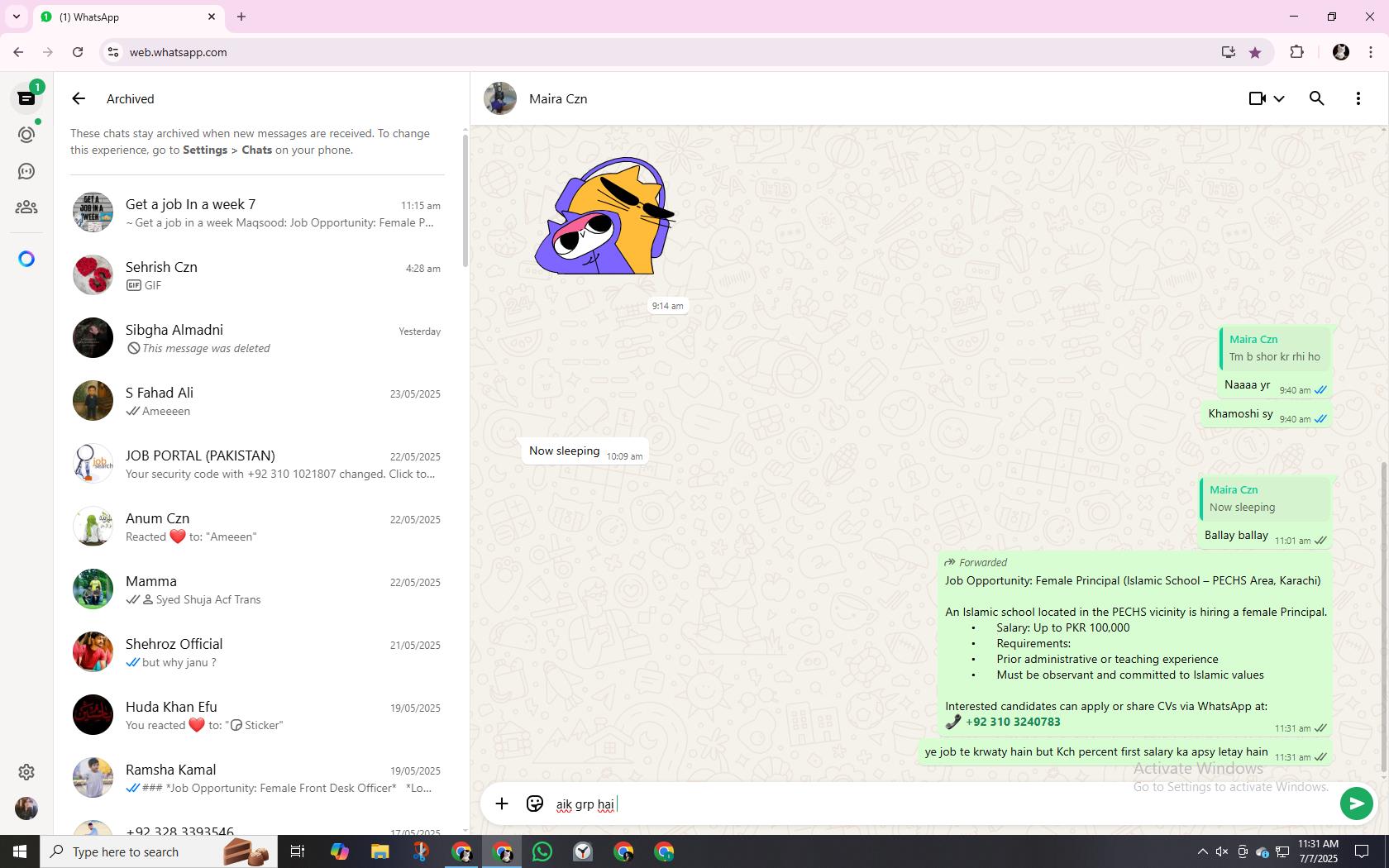This screenshot has height=868, width=1389.
Task: Click the 'Khamoshi sy' sent message
Action: 1266,414
